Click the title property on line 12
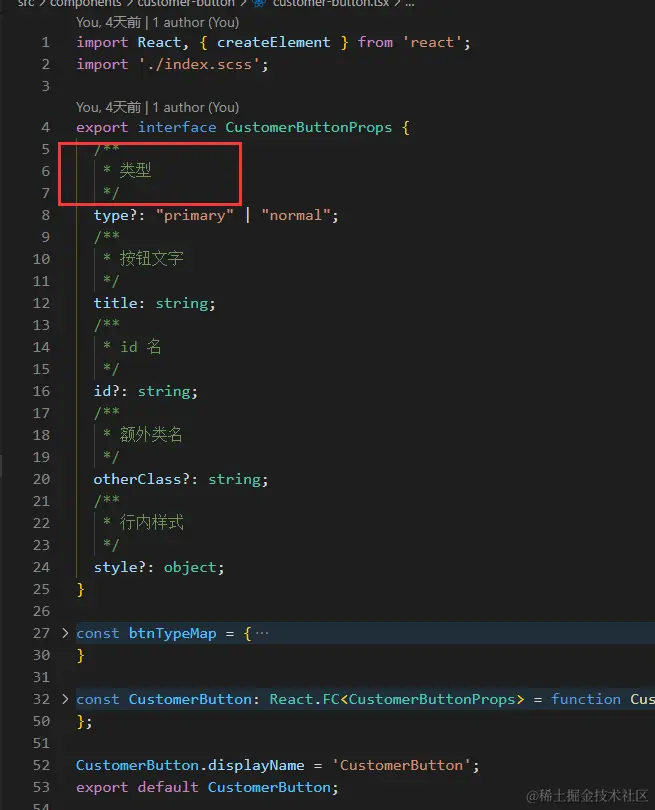The image size is (655, 810). [116, 303]
